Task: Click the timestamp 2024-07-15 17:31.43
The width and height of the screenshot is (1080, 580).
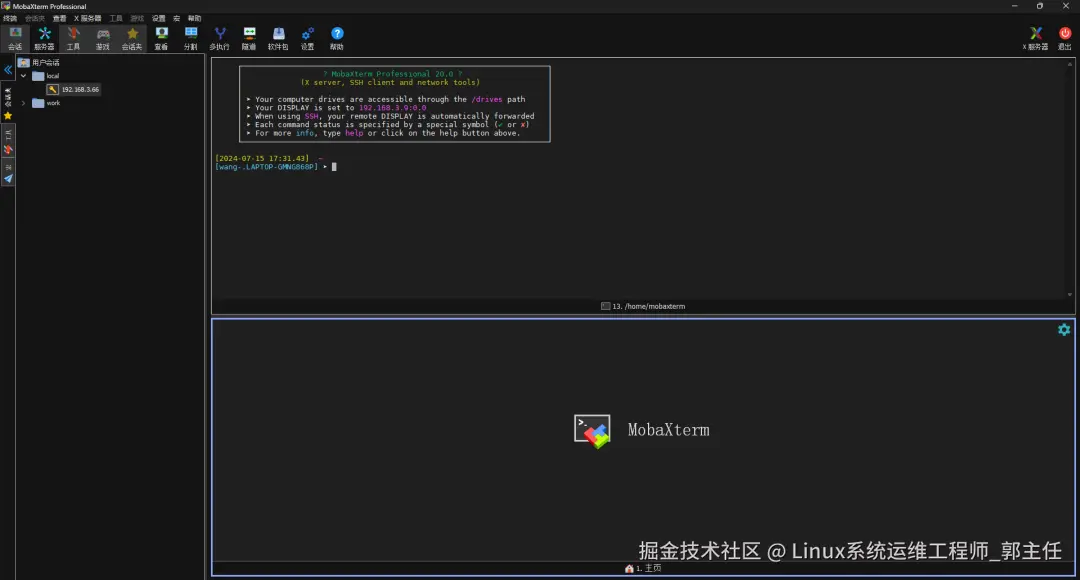Action: [262, 158]
